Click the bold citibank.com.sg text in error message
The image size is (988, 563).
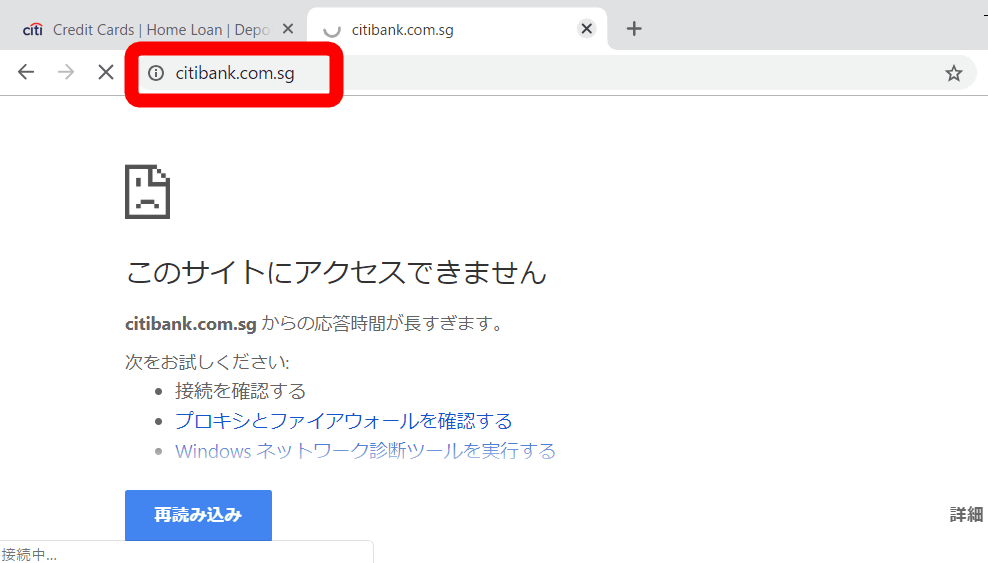[190, 324]
